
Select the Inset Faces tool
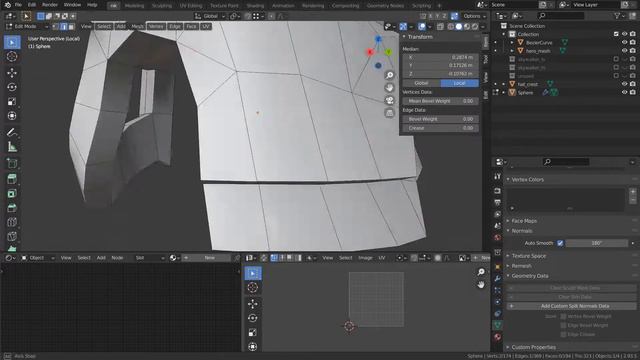pos(12,193)
